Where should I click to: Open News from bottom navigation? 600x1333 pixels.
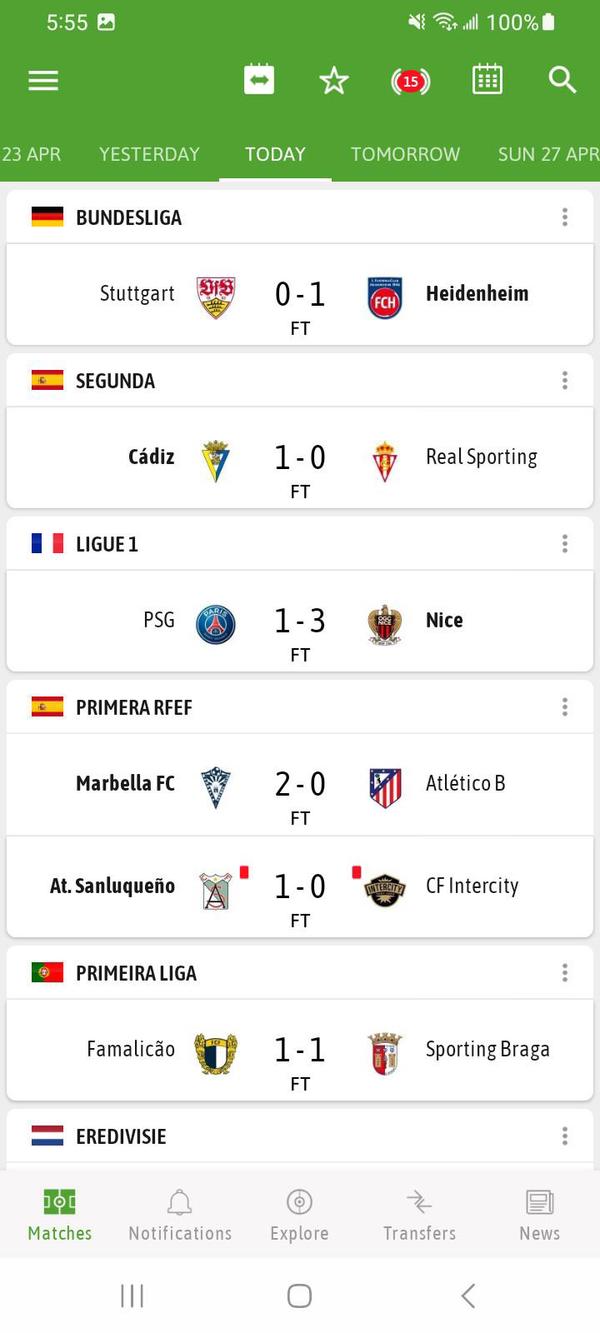coord(539,1215)
